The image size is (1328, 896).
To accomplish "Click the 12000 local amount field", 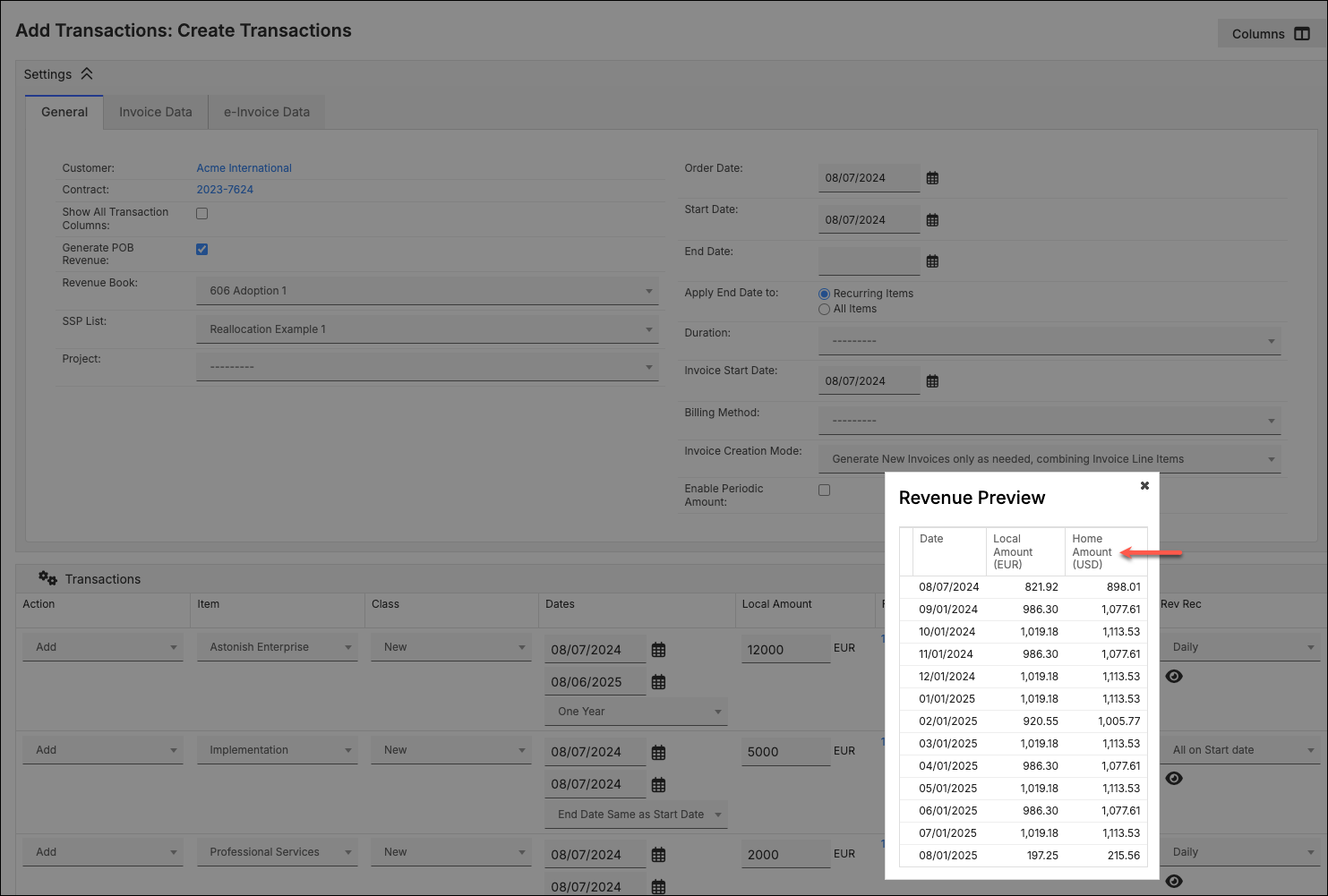I will [786, 650].
